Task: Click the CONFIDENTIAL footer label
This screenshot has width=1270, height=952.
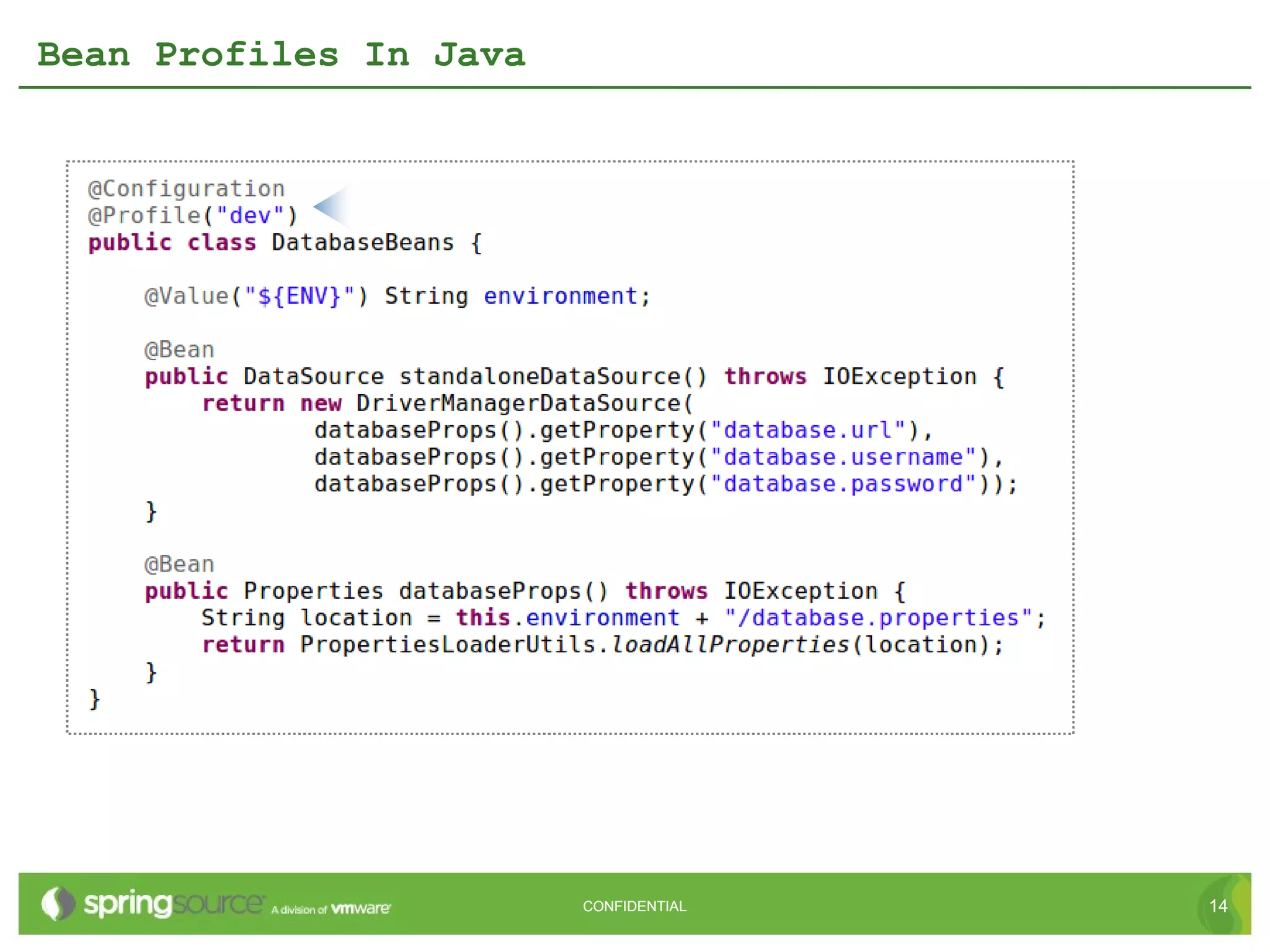Action: pyautogui.click(x=634, y=906)
